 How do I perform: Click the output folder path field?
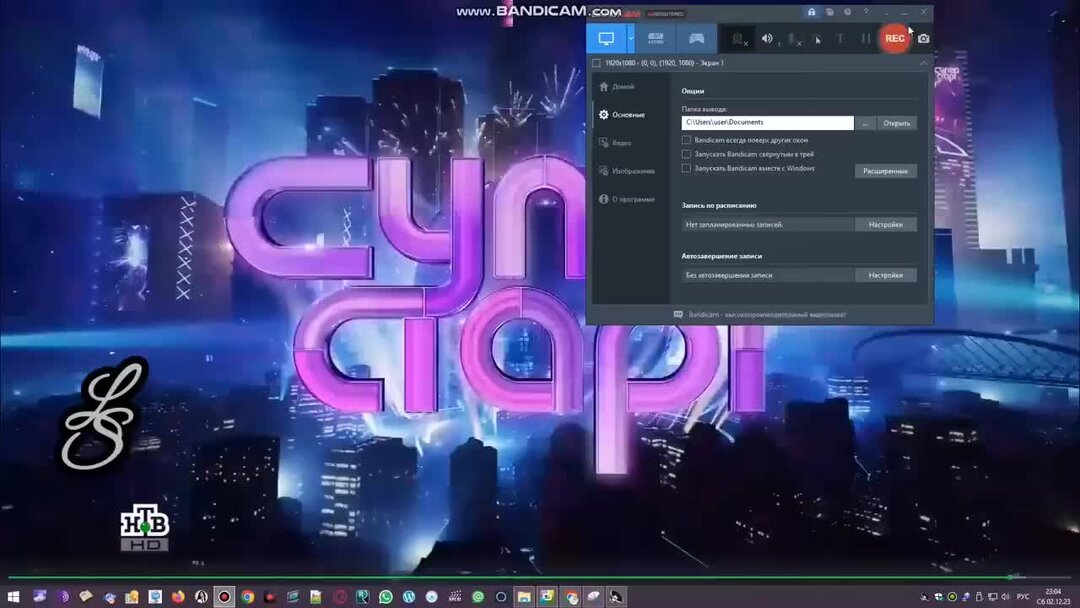767,123
